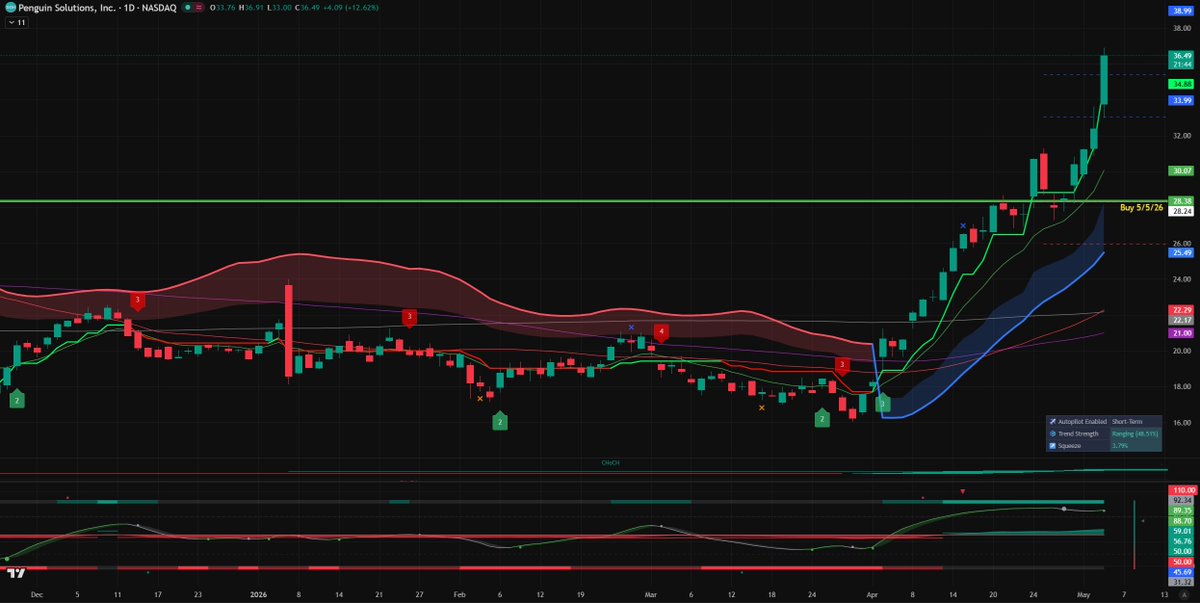Click the green '3' buy marker in April
This screenshot has height=603, width=1200.
pyautogui.click(x=883, y=403)
